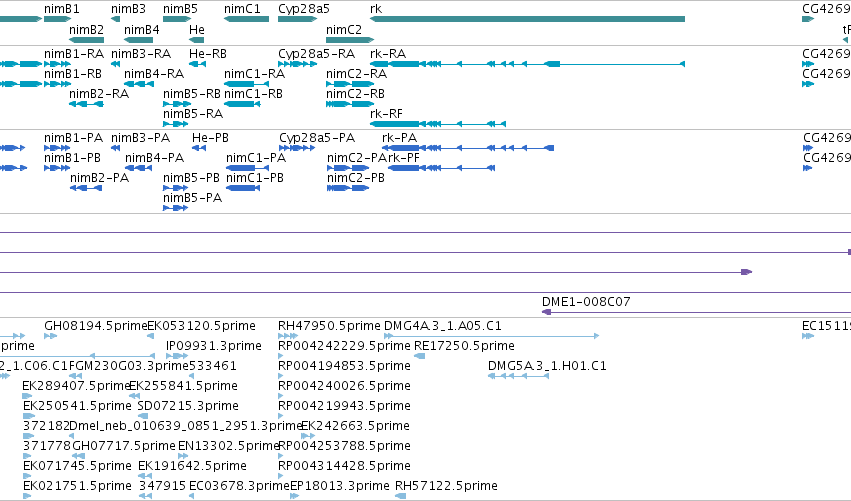The height and width of the screenshot is (501, 851).
Task: Click the RP004194853.5prime label
Action: (344, 366)
